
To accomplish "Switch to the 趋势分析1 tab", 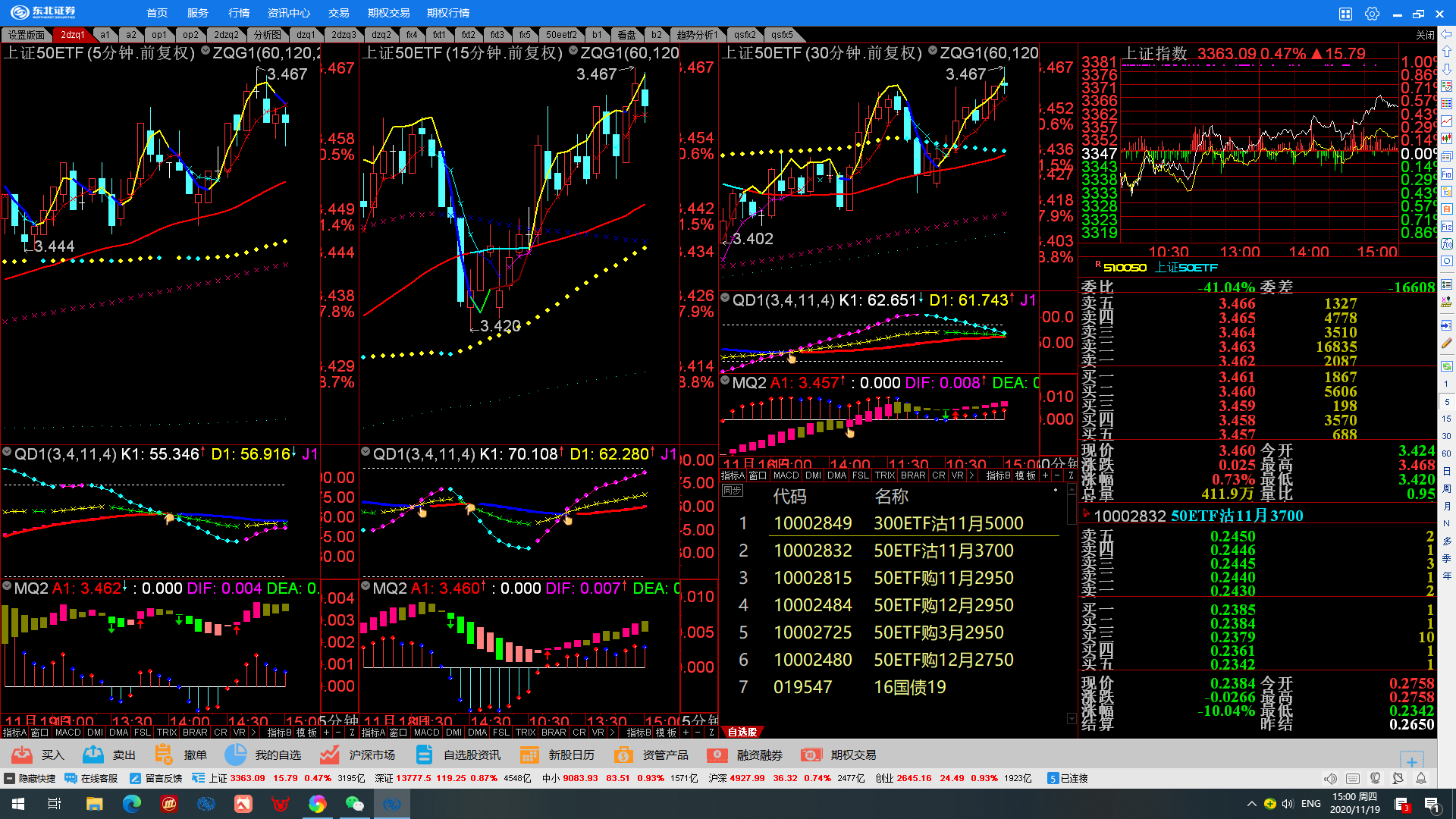I will 696,35.
